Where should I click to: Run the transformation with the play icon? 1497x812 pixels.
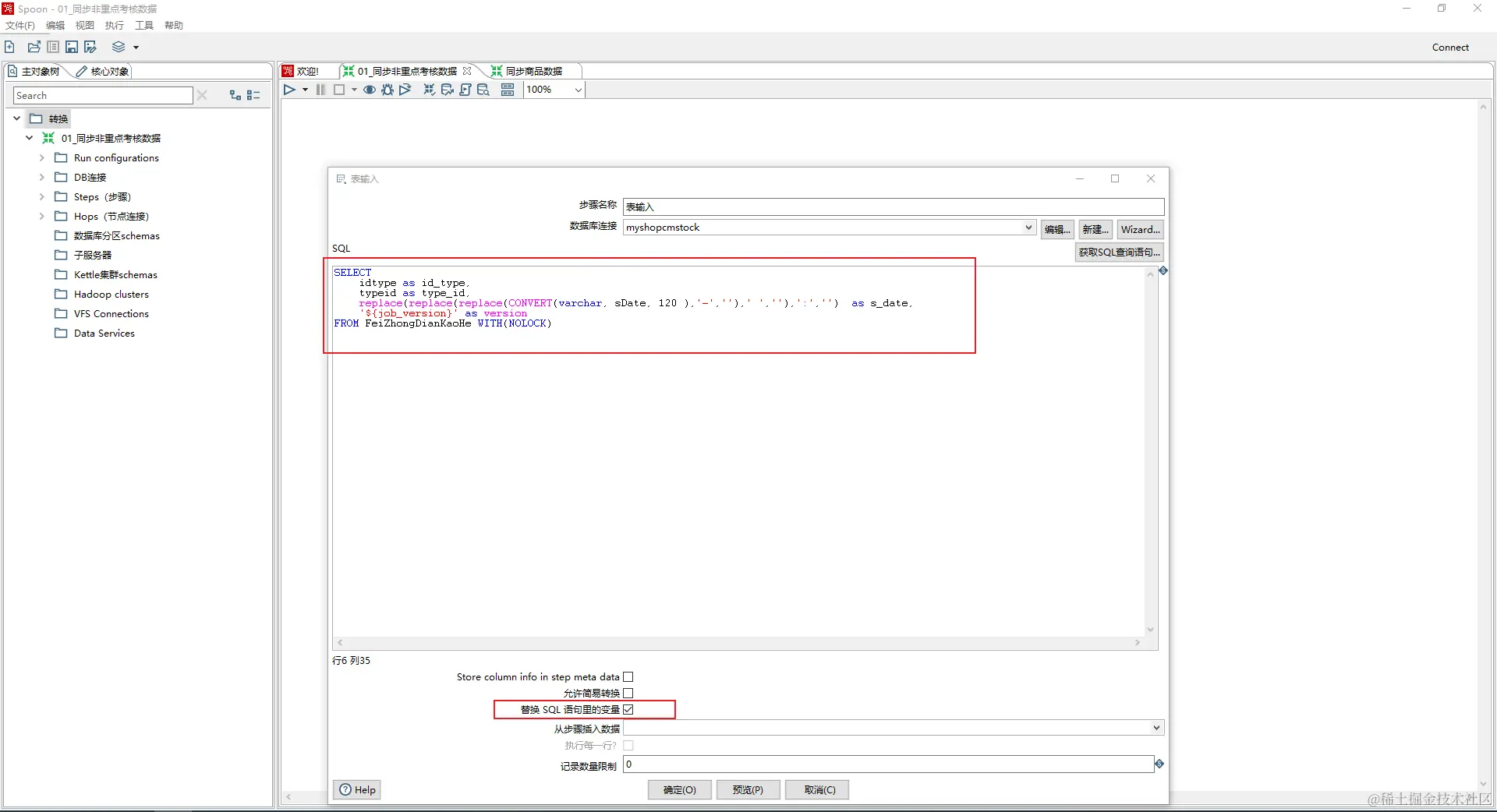click(289, 90)
